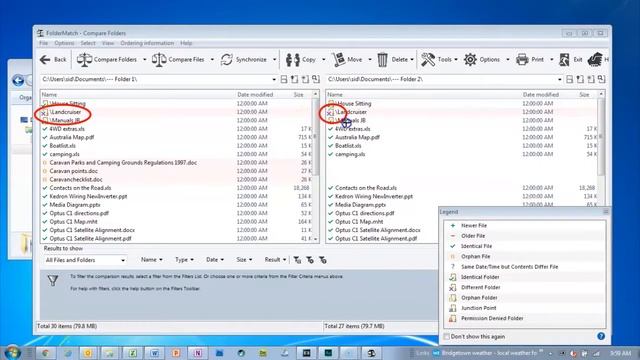Select \Landcruiser folder in left pane
Viewport: 640px width, 360px height.
point(65,112)
